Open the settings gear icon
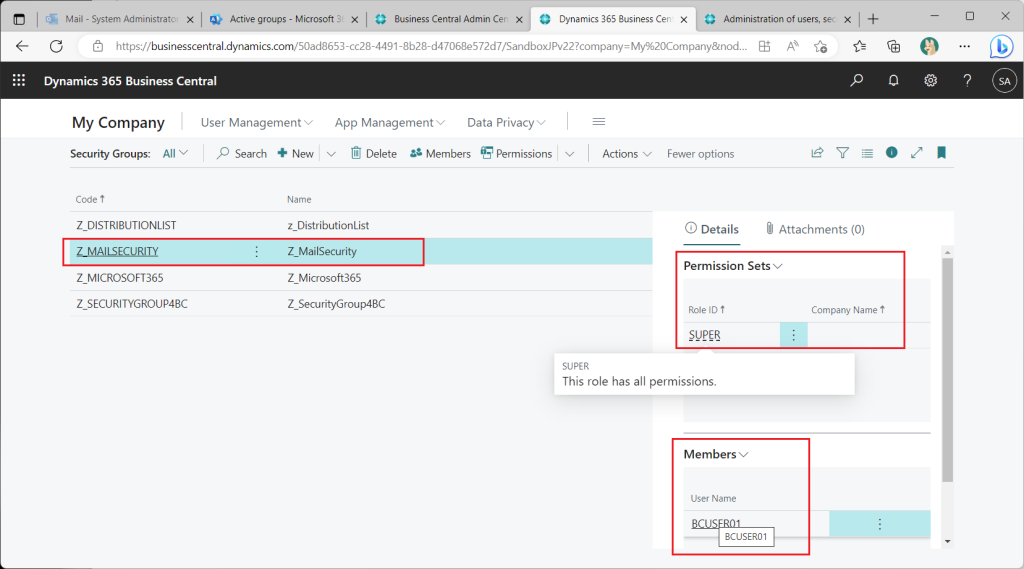1024x569 pixels. 930,81
